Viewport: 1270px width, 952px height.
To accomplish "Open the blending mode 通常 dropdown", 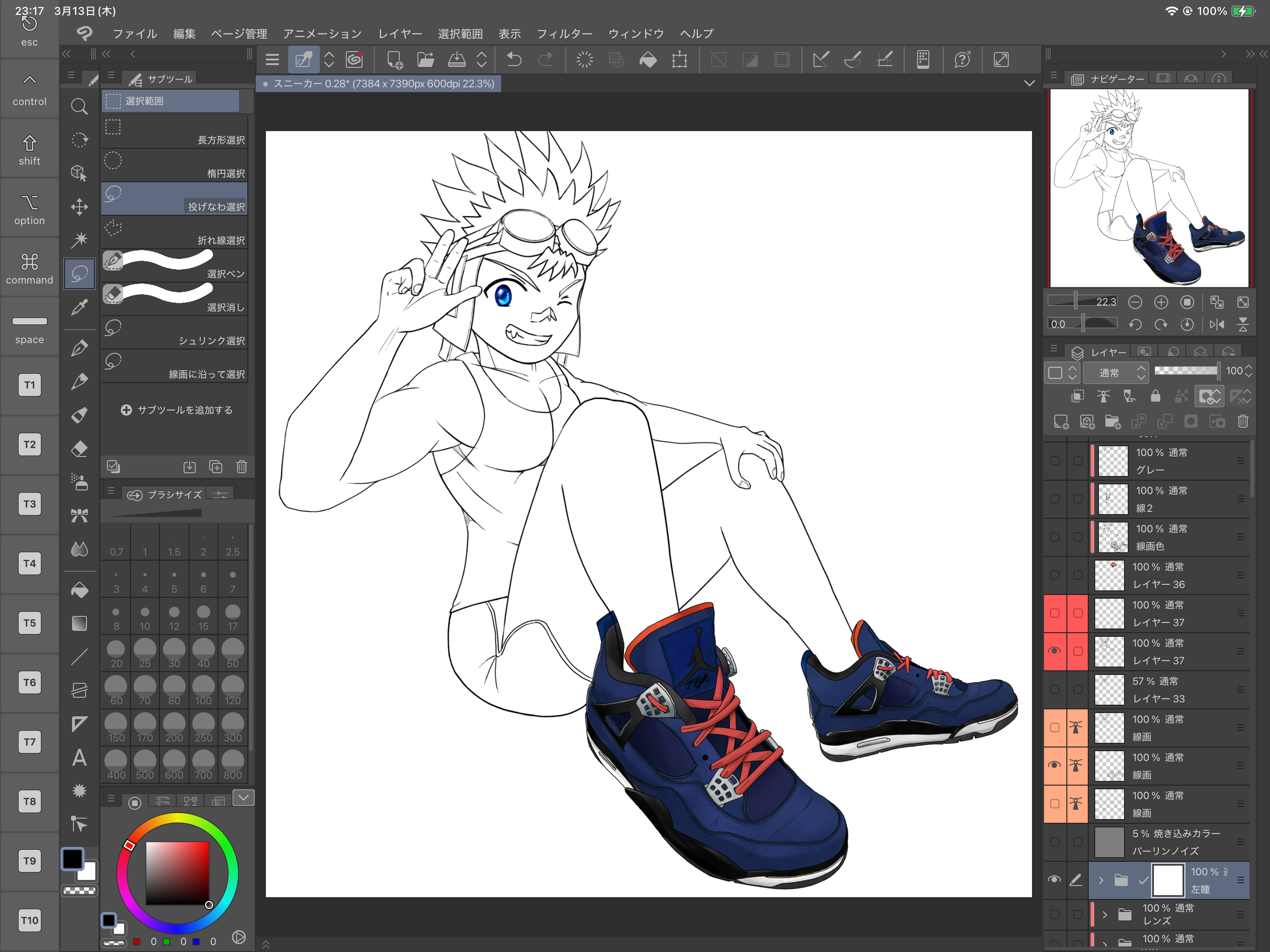I will pos(1116,373).
